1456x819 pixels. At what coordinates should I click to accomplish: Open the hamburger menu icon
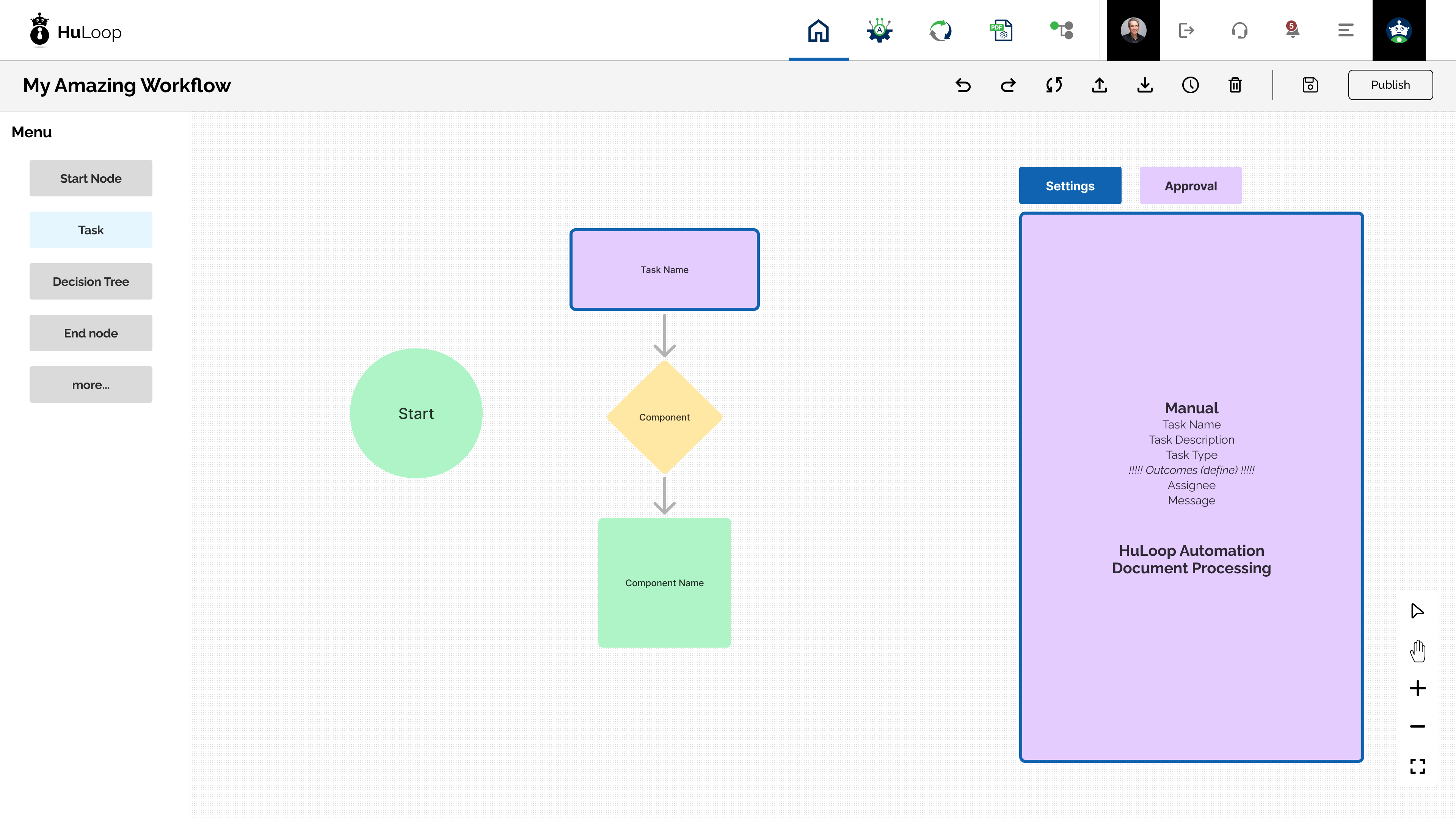[1346, 30]
